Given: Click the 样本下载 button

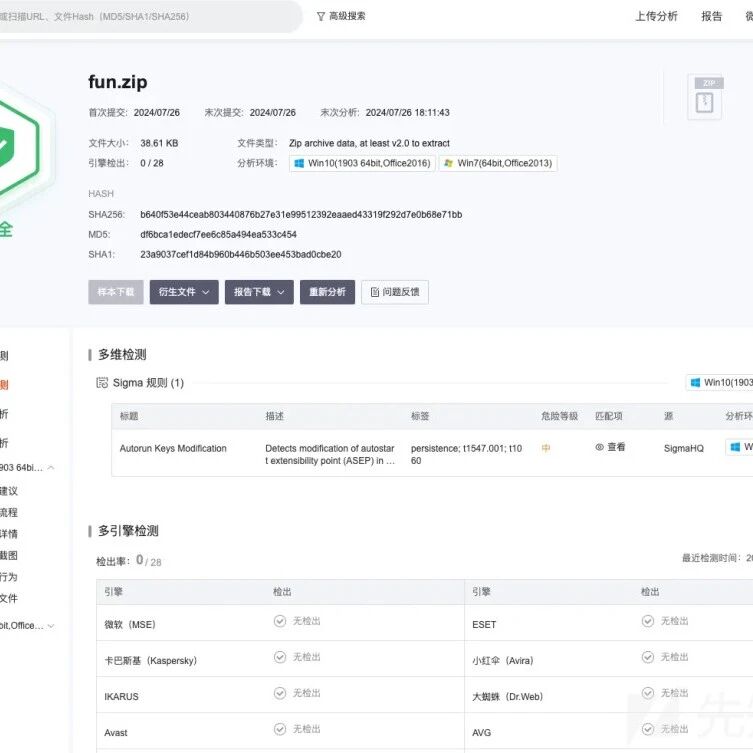Looking at the screenshot, I should (x=116, y=292).
